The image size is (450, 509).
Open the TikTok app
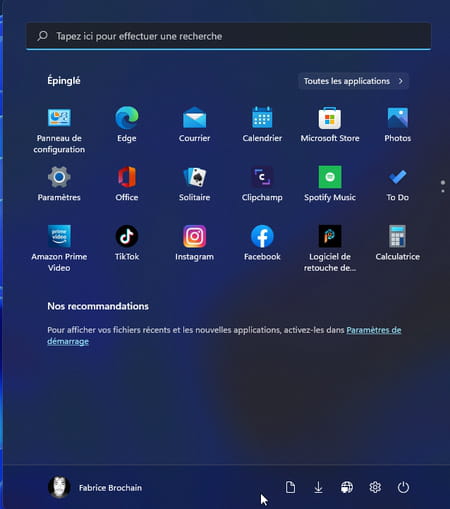127,243
